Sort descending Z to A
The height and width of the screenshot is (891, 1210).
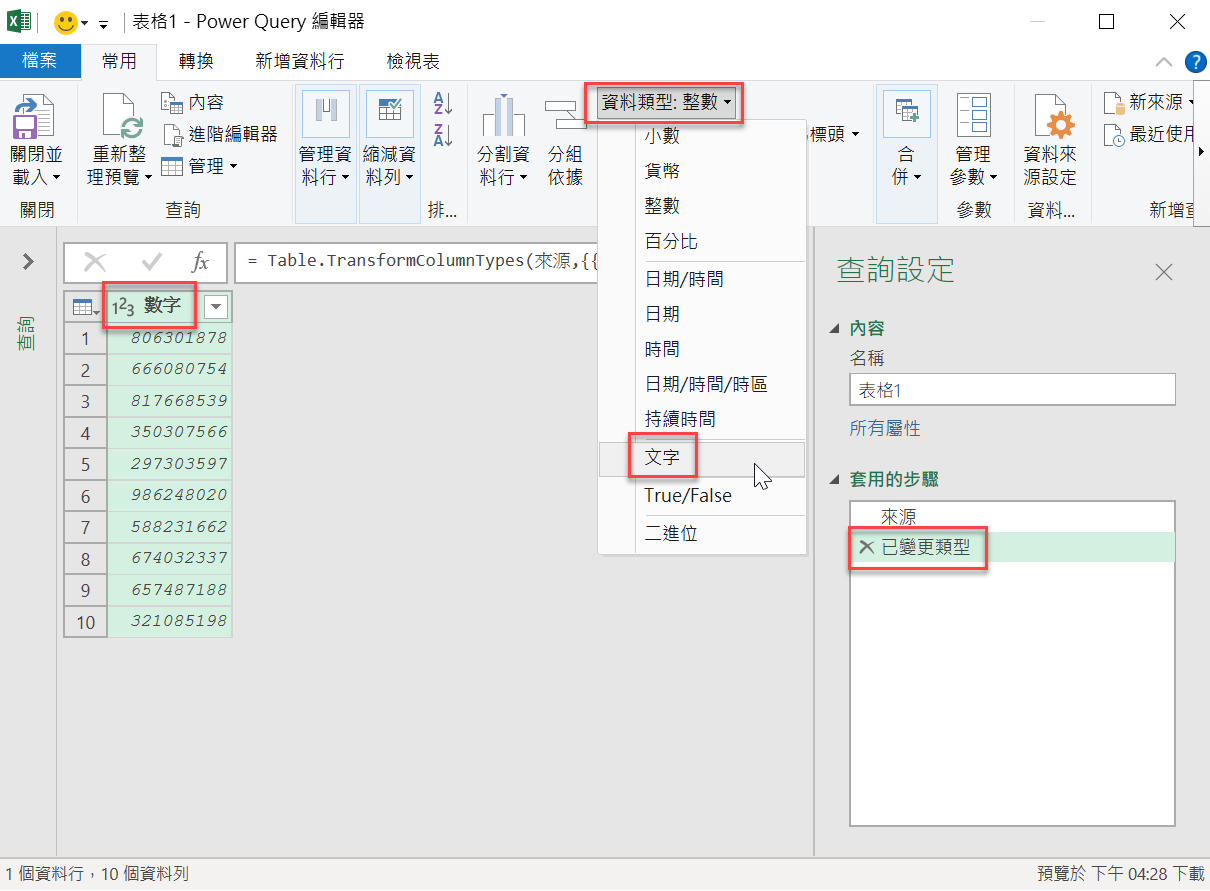(443, 134)
